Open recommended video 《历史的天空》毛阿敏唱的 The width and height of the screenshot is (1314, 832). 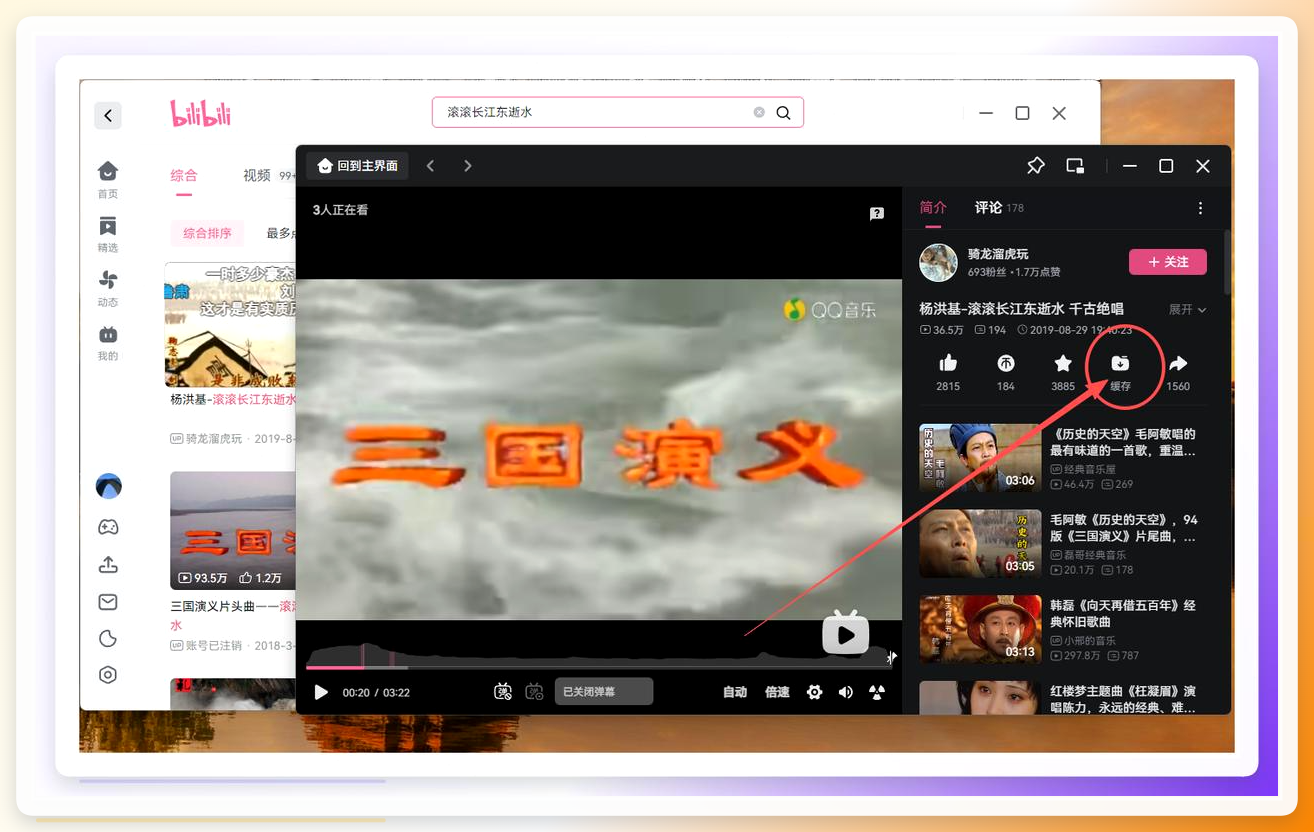1124,442
